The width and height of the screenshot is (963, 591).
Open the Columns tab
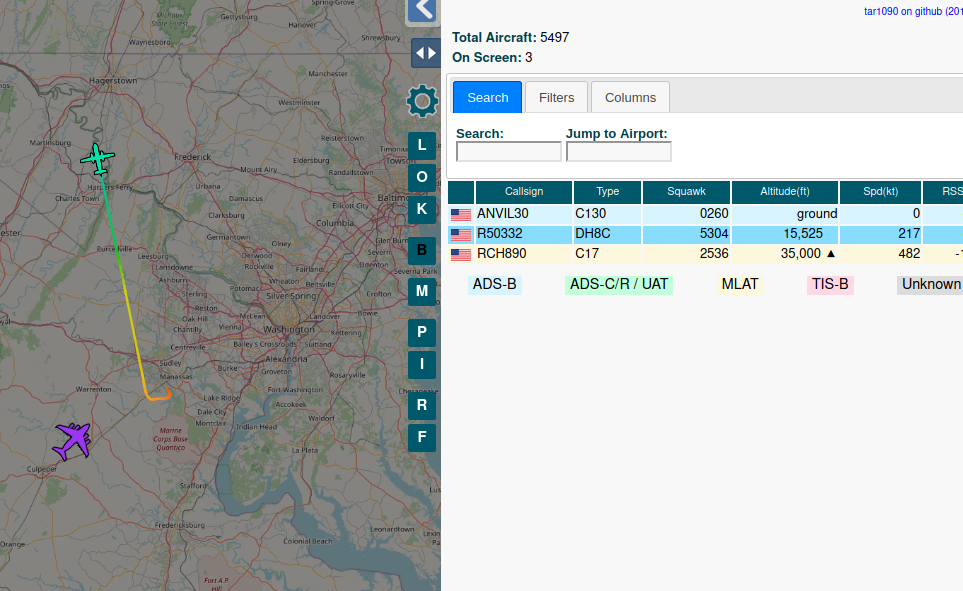[630, 97]
